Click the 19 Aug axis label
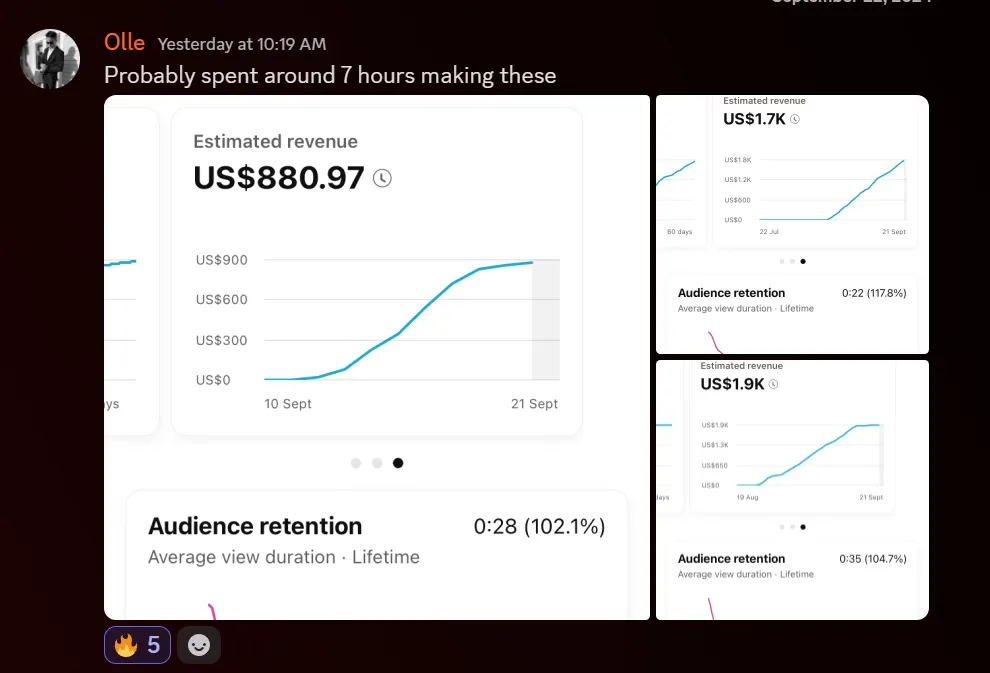Screen dimensions: 990x673 coord(748,497)
